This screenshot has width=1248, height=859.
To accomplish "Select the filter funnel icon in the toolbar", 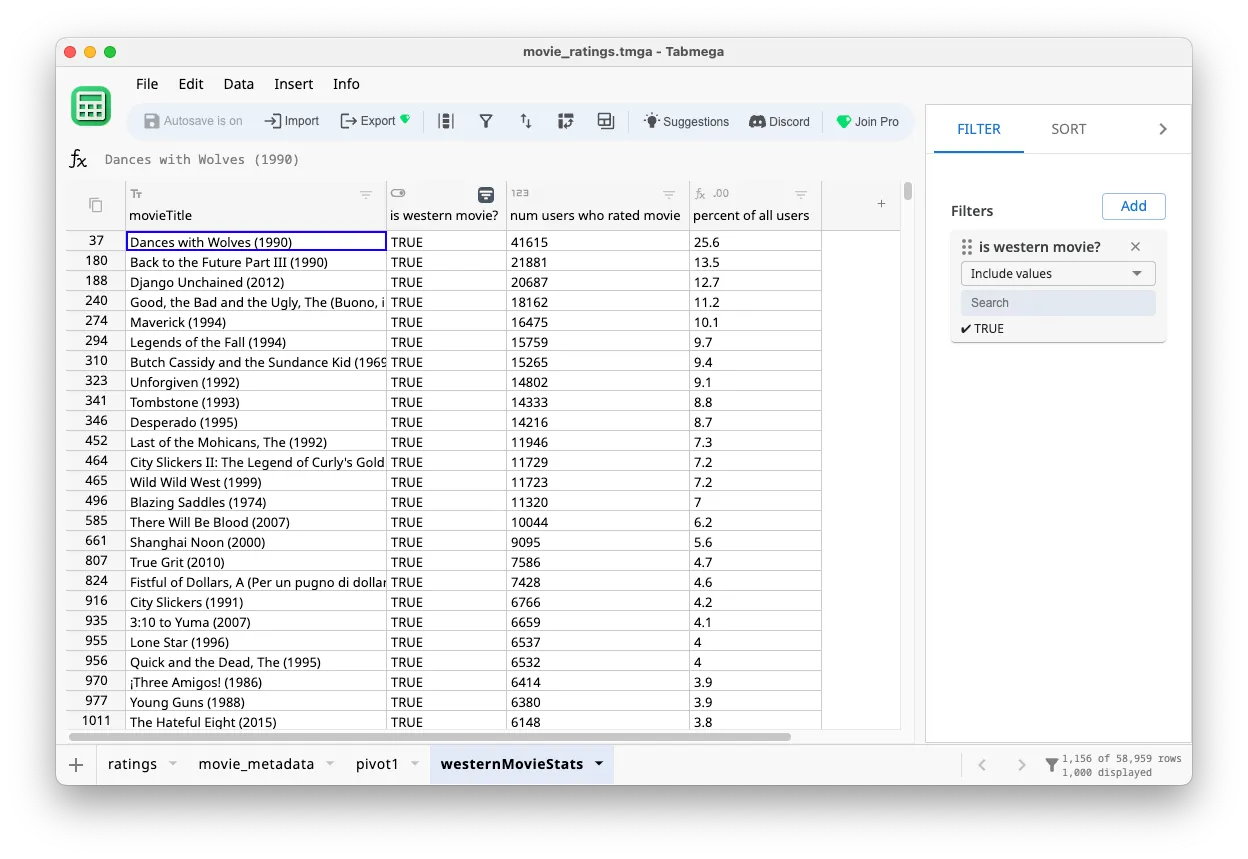I will tap(486, 121).
